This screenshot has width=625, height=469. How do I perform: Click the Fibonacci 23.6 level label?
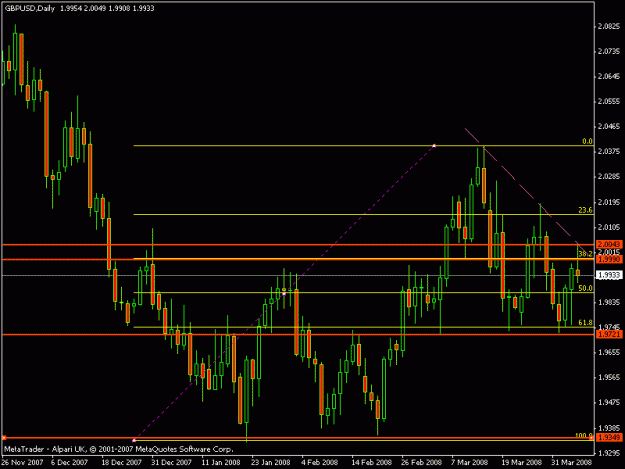coord(585,210)
